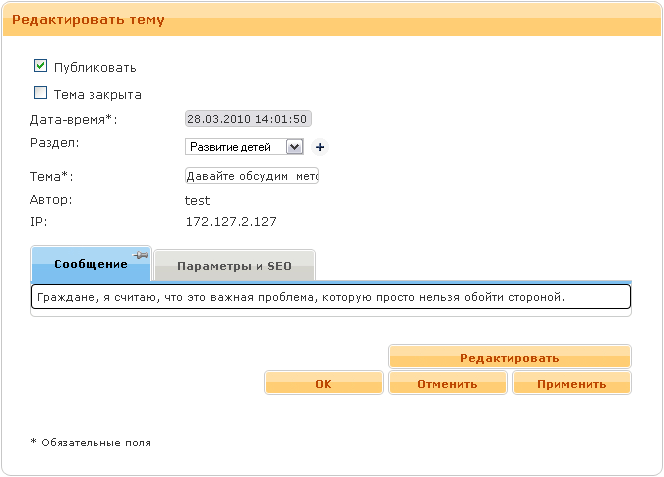Click the Тема закрыта label text
The height and width of the screenshot is (477, 664).
pos(97,95)
